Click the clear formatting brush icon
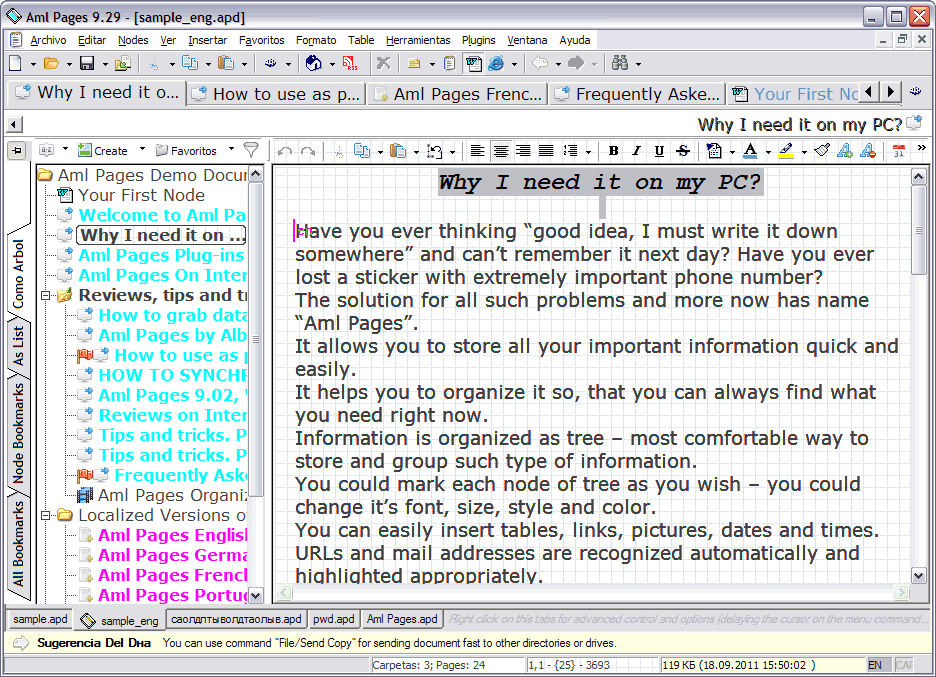 (x=821, y=151)
